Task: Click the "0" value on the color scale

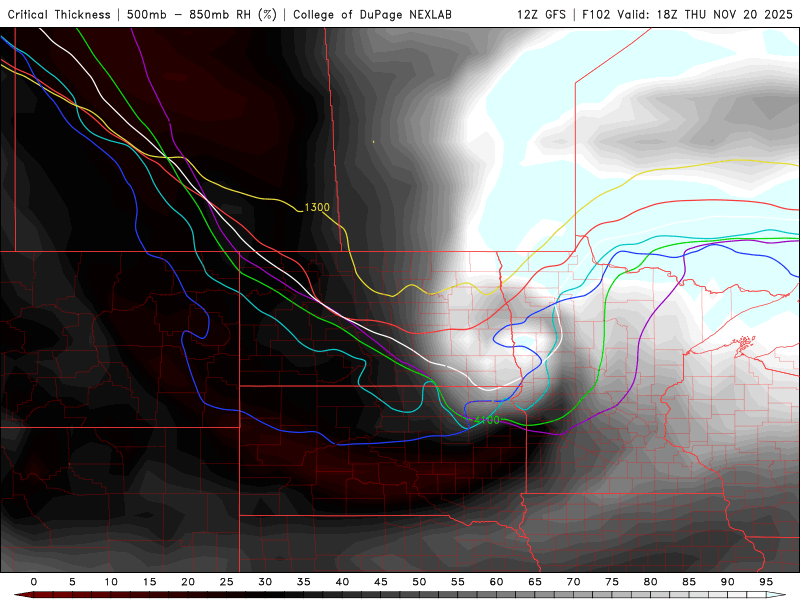Action: 34,582
